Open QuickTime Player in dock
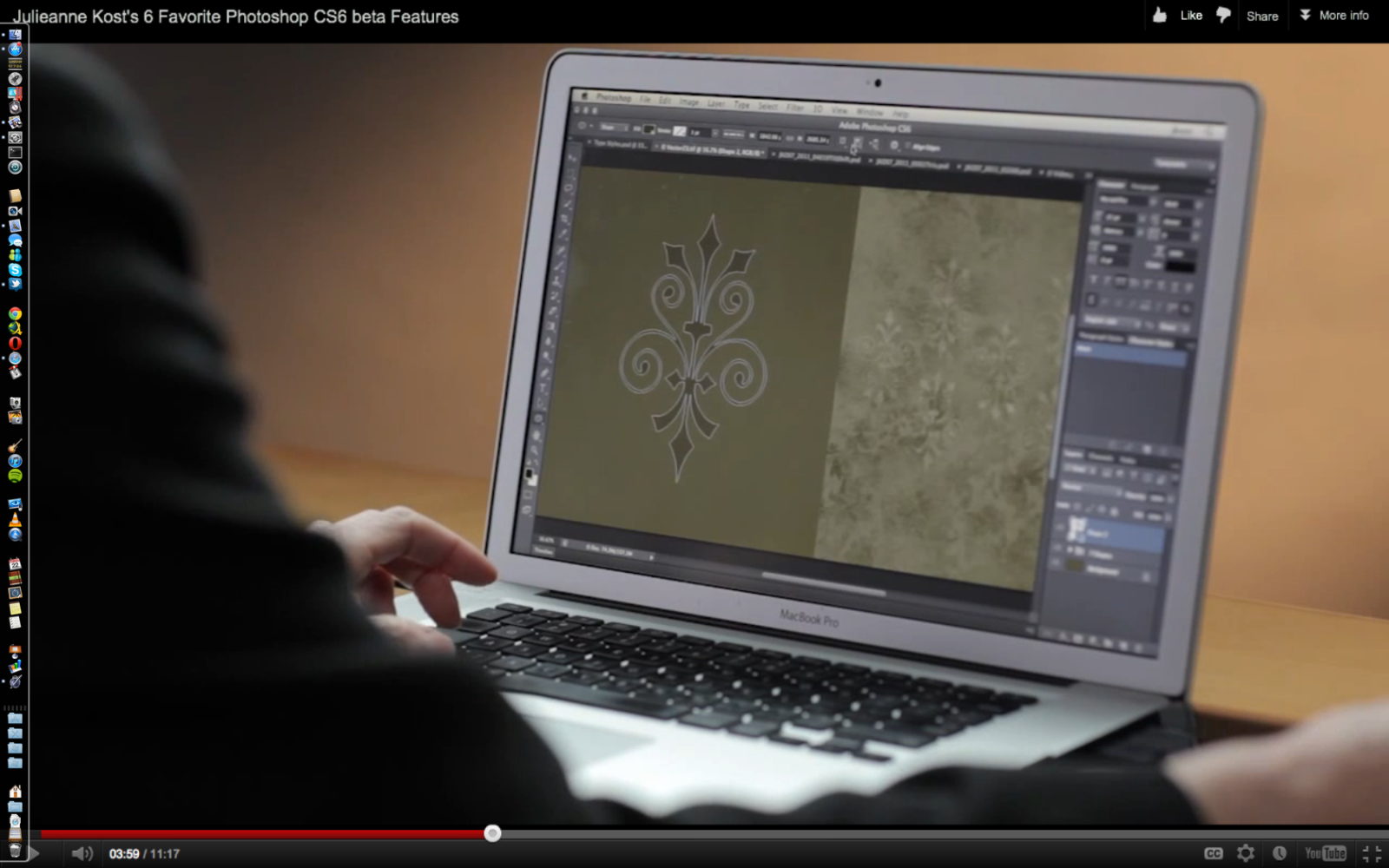Image resolution: width=1389 pixels, height=868 pixels. tap(15, 535)
